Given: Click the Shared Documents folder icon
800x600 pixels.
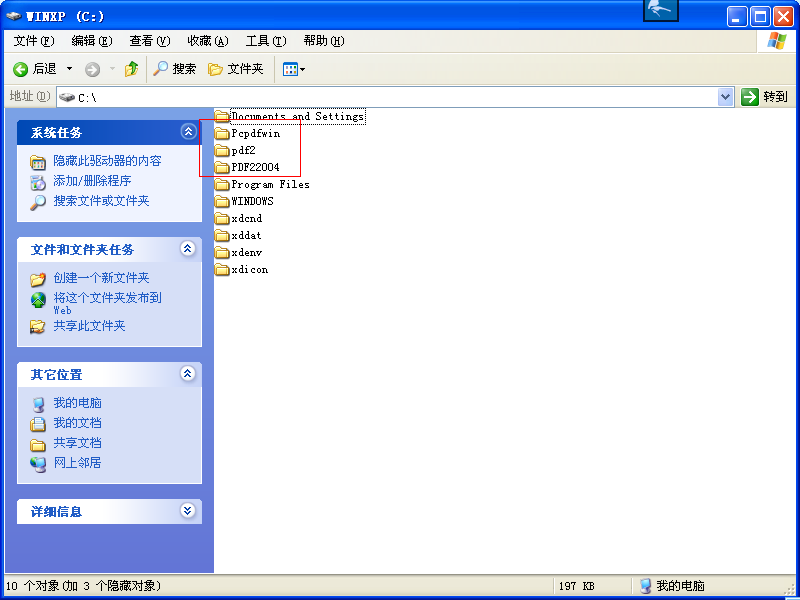Looking at the screenshot, I should 38,444.
